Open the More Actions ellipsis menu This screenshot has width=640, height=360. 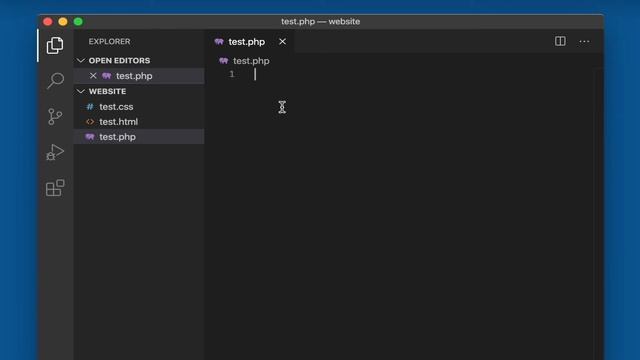click(x=584, y=41)
